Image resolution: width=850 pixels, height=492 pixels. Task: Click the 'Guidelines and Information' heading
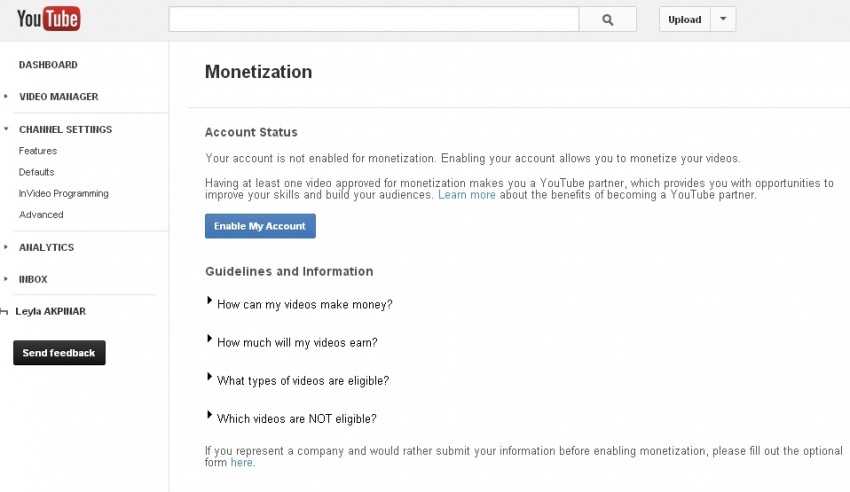pyautogui.click(x=289, y=271)
